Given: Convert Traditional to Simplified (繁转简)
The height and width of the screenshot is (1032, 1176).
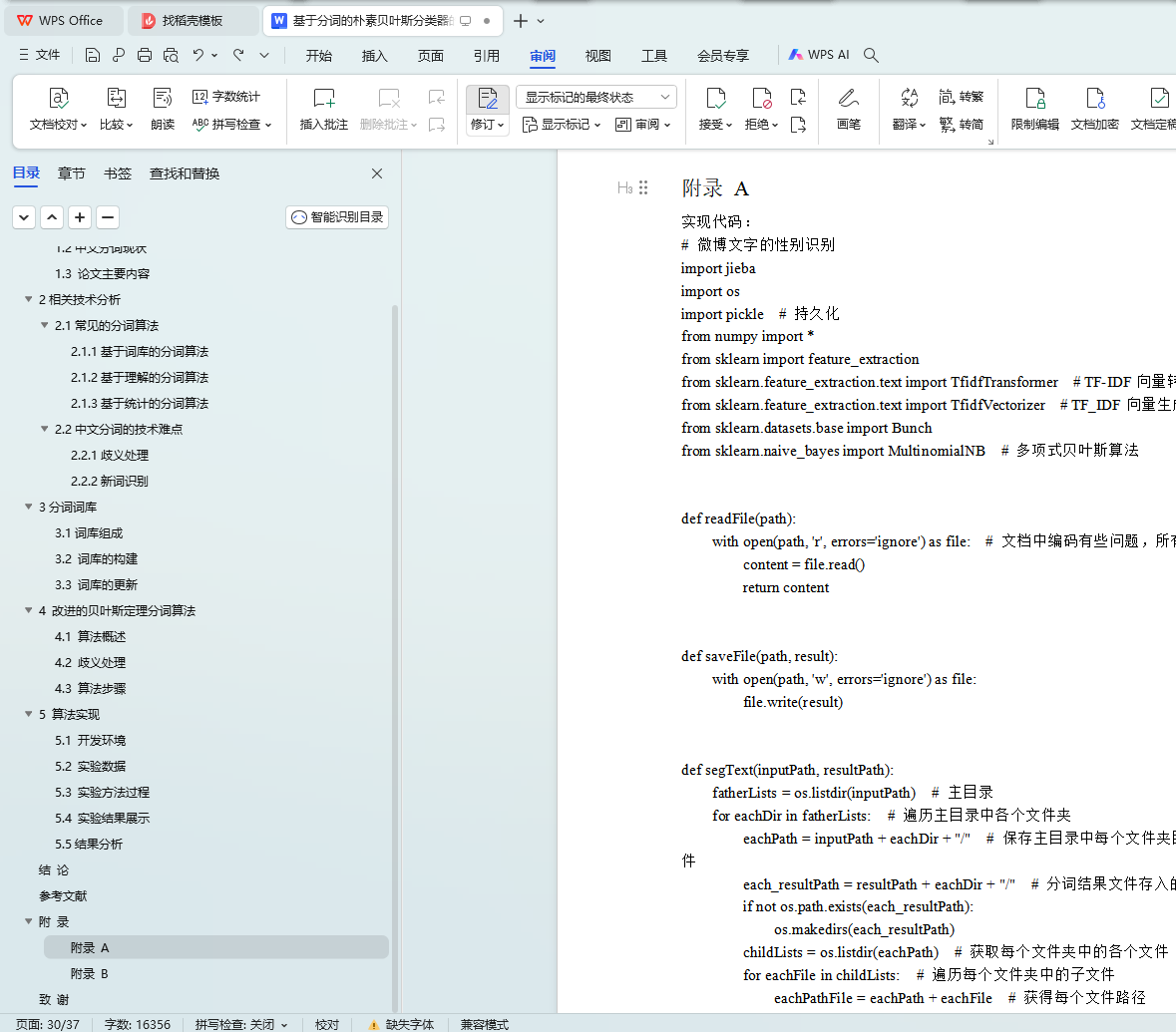Looking at the screenshot, I should click(x=961, y=125).
